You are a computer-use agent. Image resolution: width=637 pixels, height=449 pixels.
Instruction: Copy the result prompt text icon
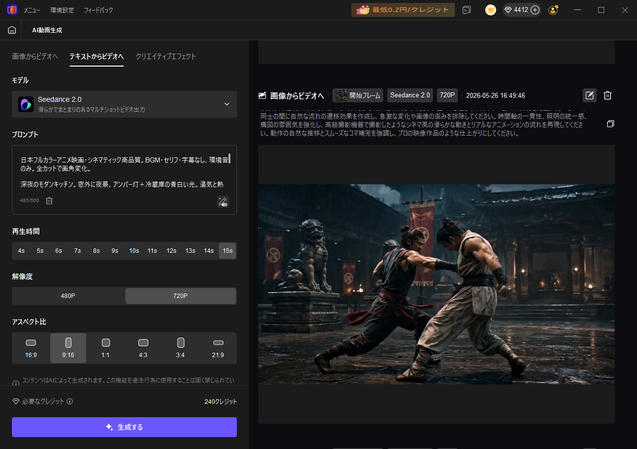[x=610, y=124]
